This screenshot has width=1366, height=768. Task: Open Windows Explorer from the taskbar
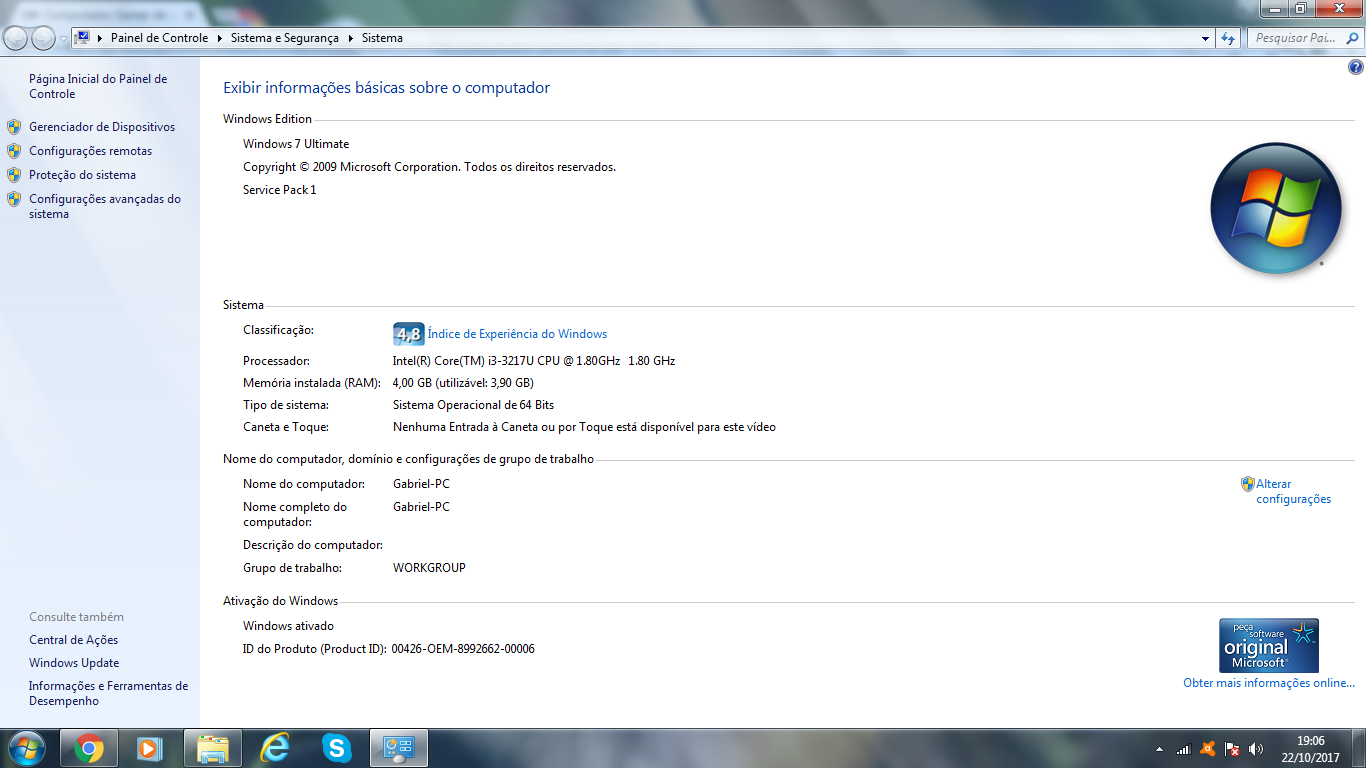click(212, 748)
